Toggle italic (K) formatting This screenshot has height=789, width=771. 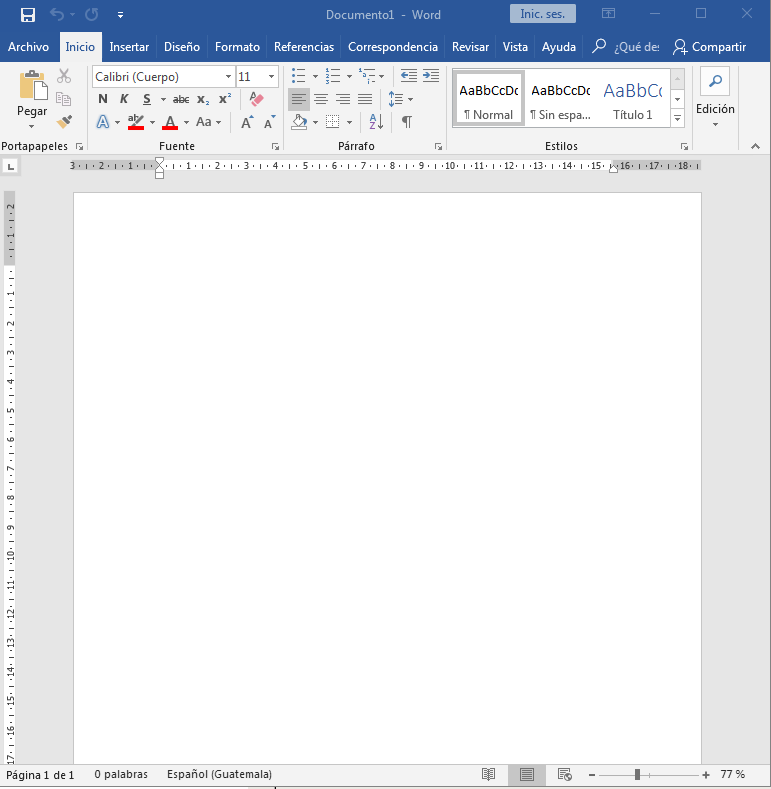click(x=124, y=99)
